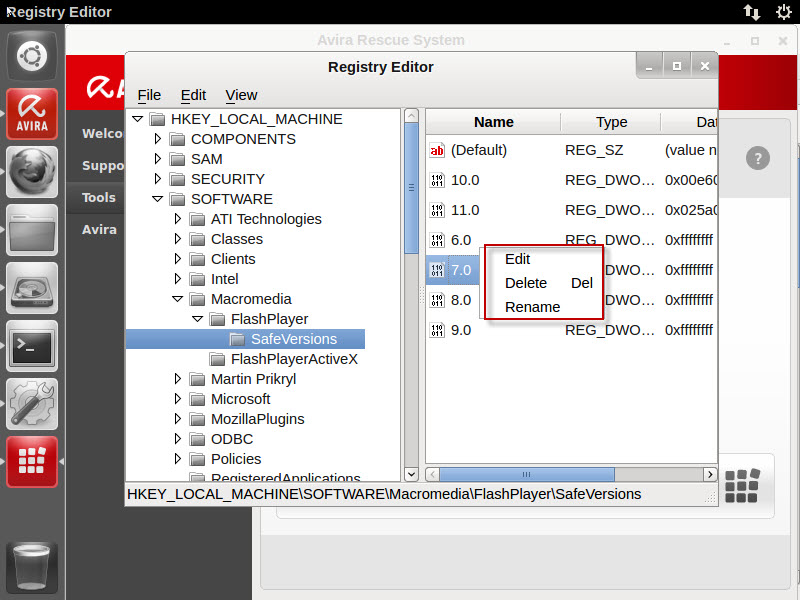Click the SafeVersions folder icon

pyautogui.click(x=237, y=339)
